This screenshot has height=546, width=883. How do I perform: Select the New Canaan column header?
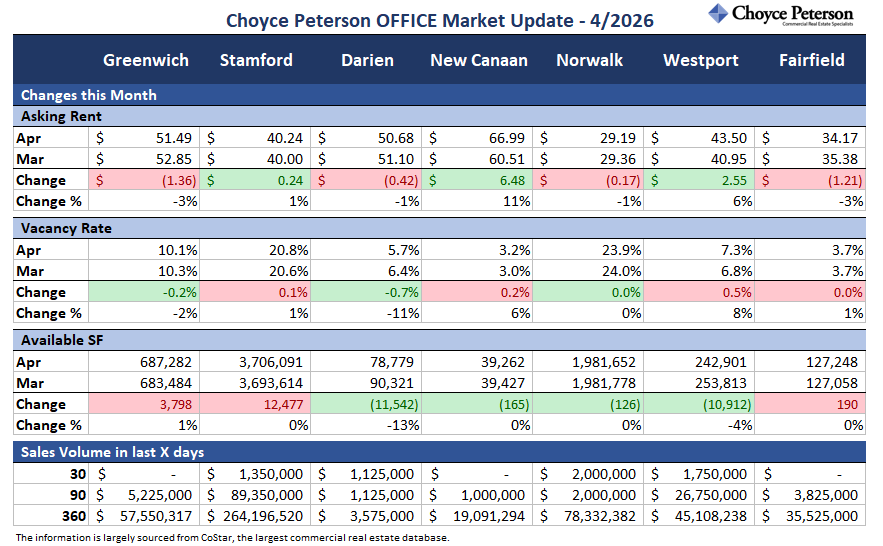(x=479, y=60)
